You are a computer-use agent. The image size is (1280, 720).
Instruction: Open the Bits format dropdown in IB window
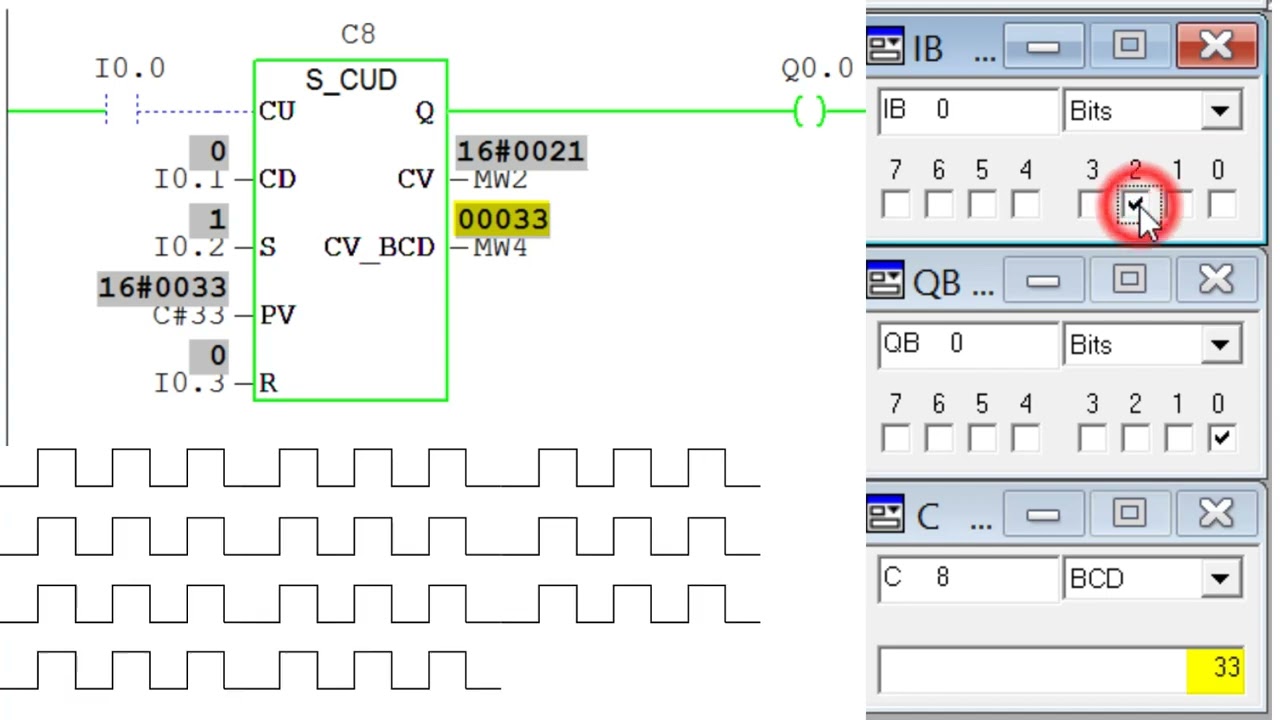point(1219,111)
